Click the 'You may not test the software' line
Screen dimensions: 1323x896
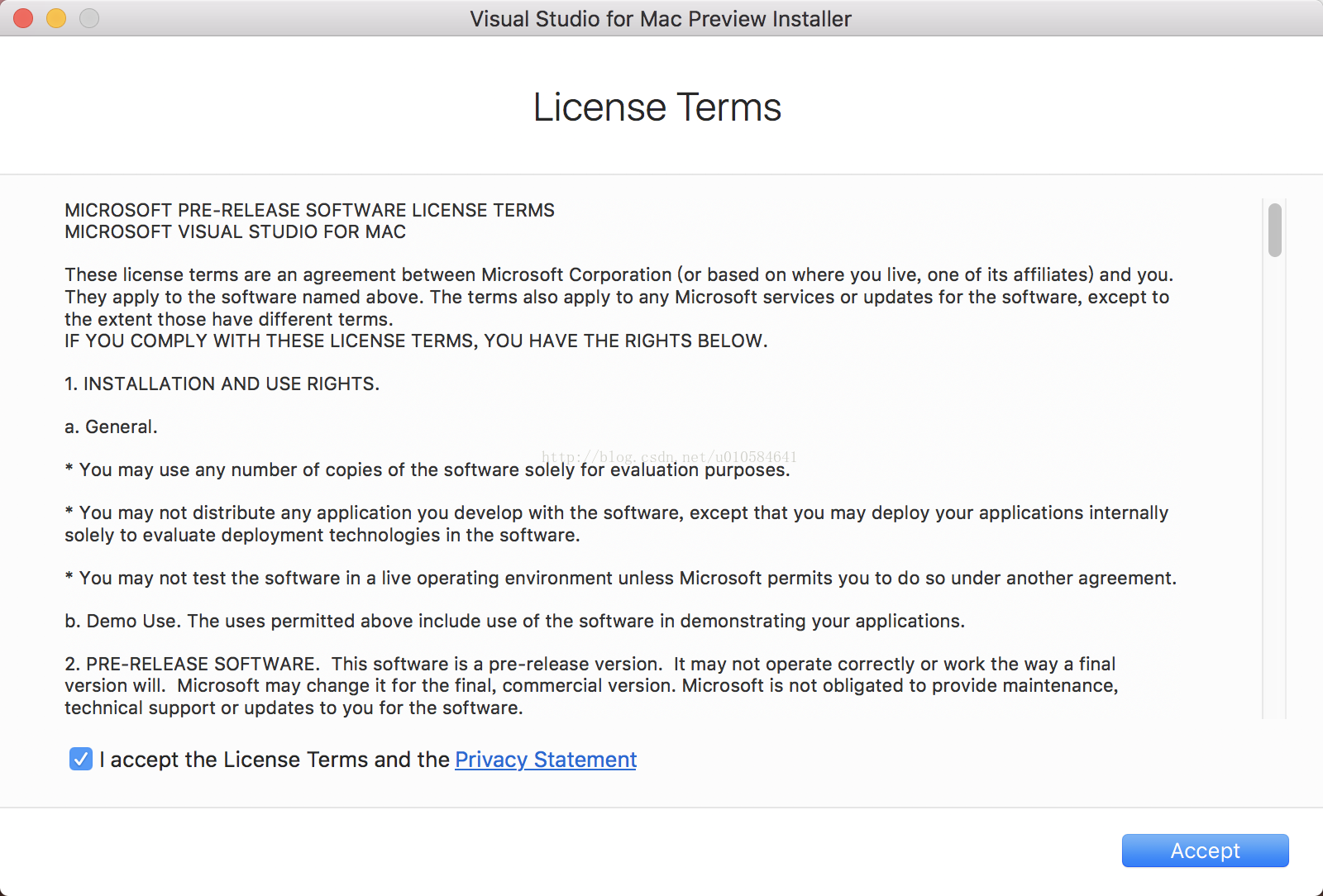(620, 578)
